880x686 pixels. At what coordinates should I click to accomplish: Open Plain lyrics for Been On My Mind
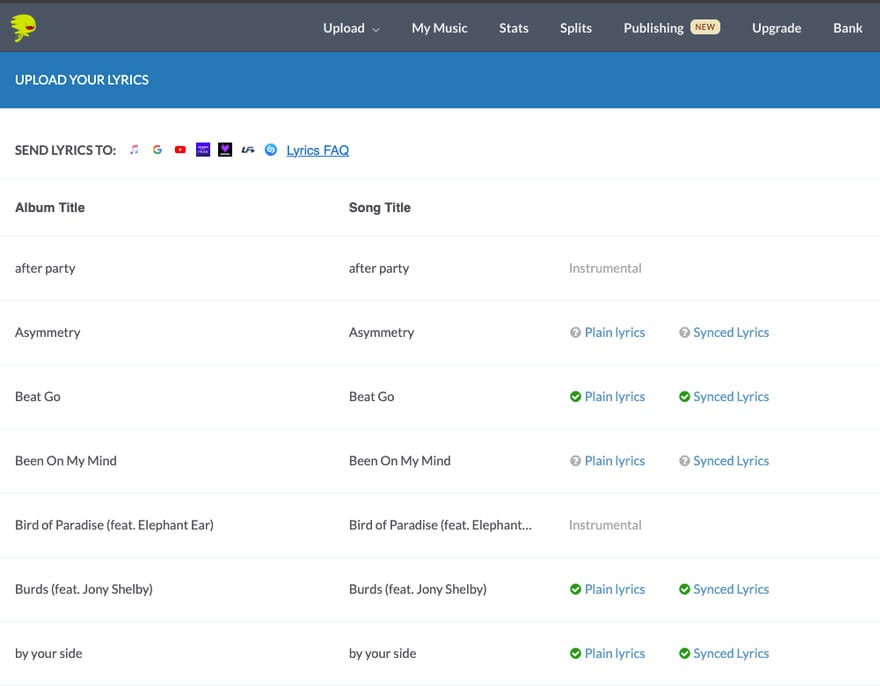[x=615, y=461]
